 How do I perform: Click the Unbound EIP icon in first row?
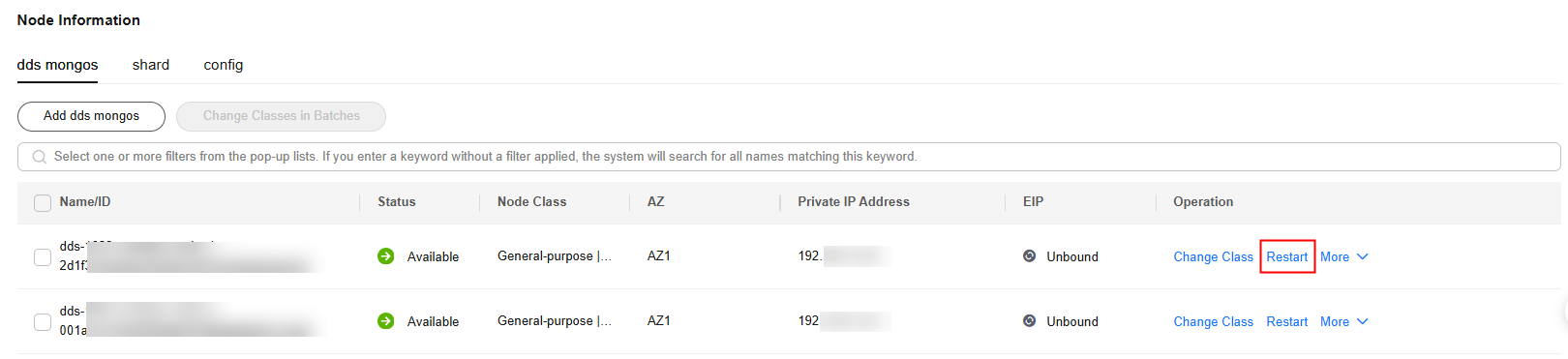coord(1030,256)
